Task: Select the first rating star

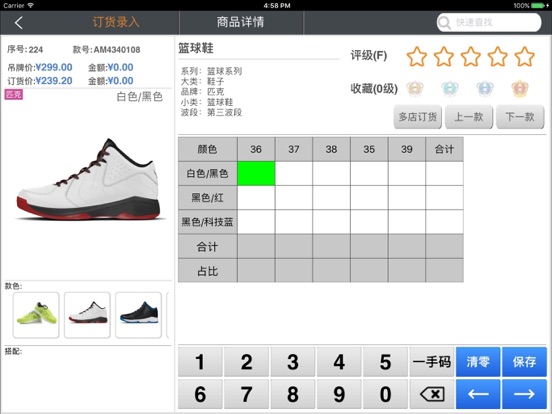Action: click(x=416, y=56)
